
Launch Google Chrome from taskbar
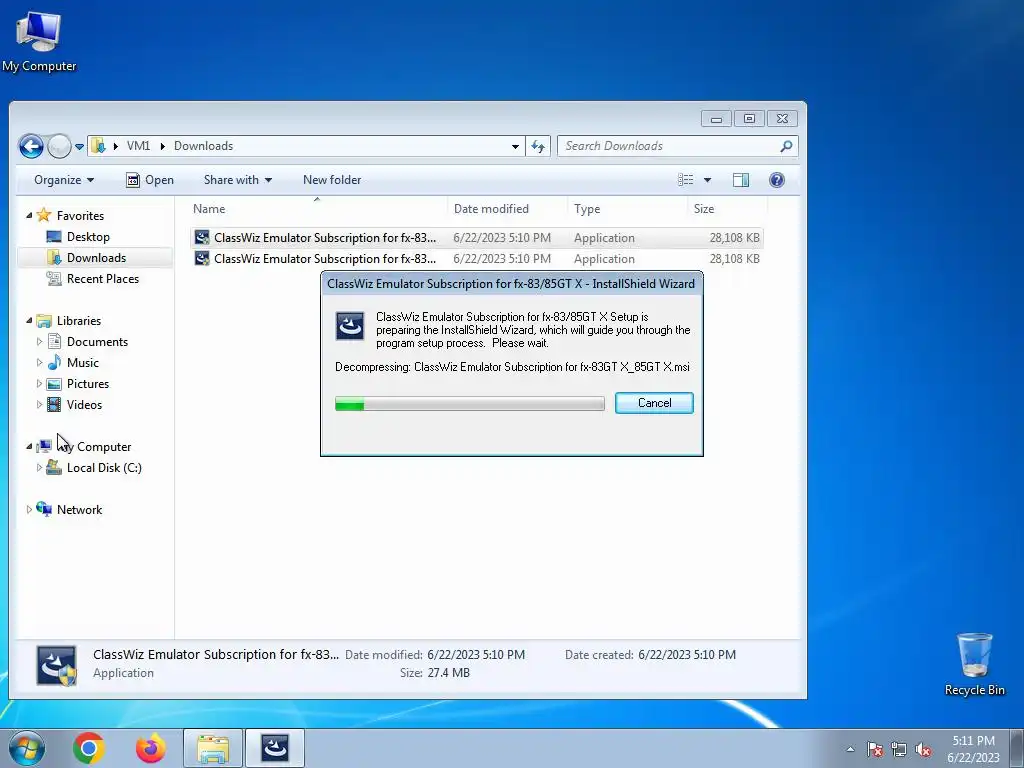tap(89, 748)
